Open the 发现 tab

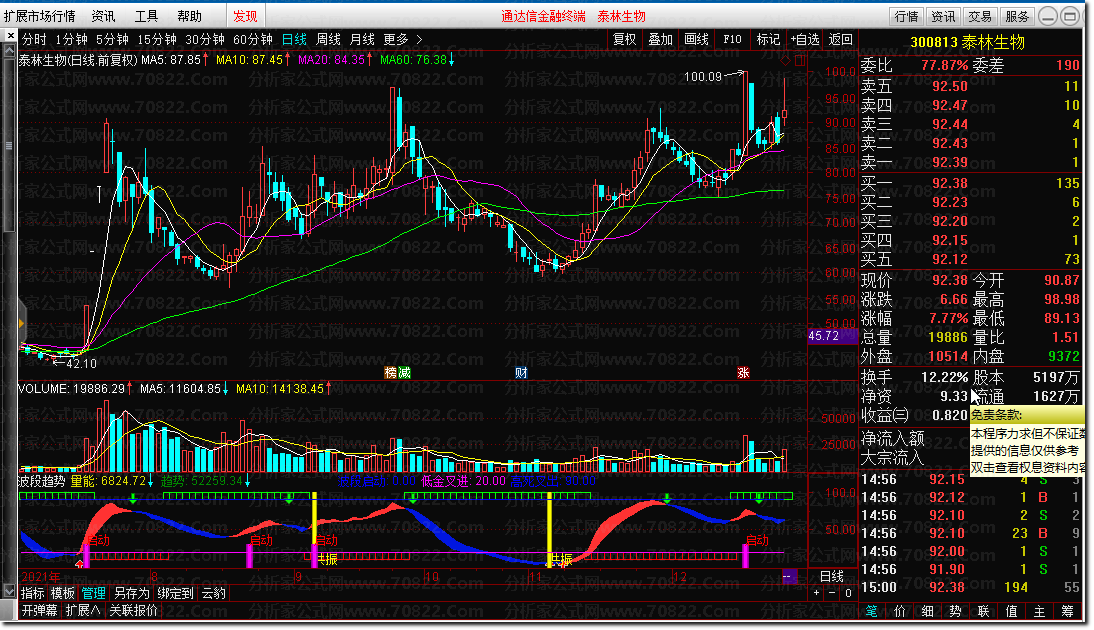click(x=246, y=16)
